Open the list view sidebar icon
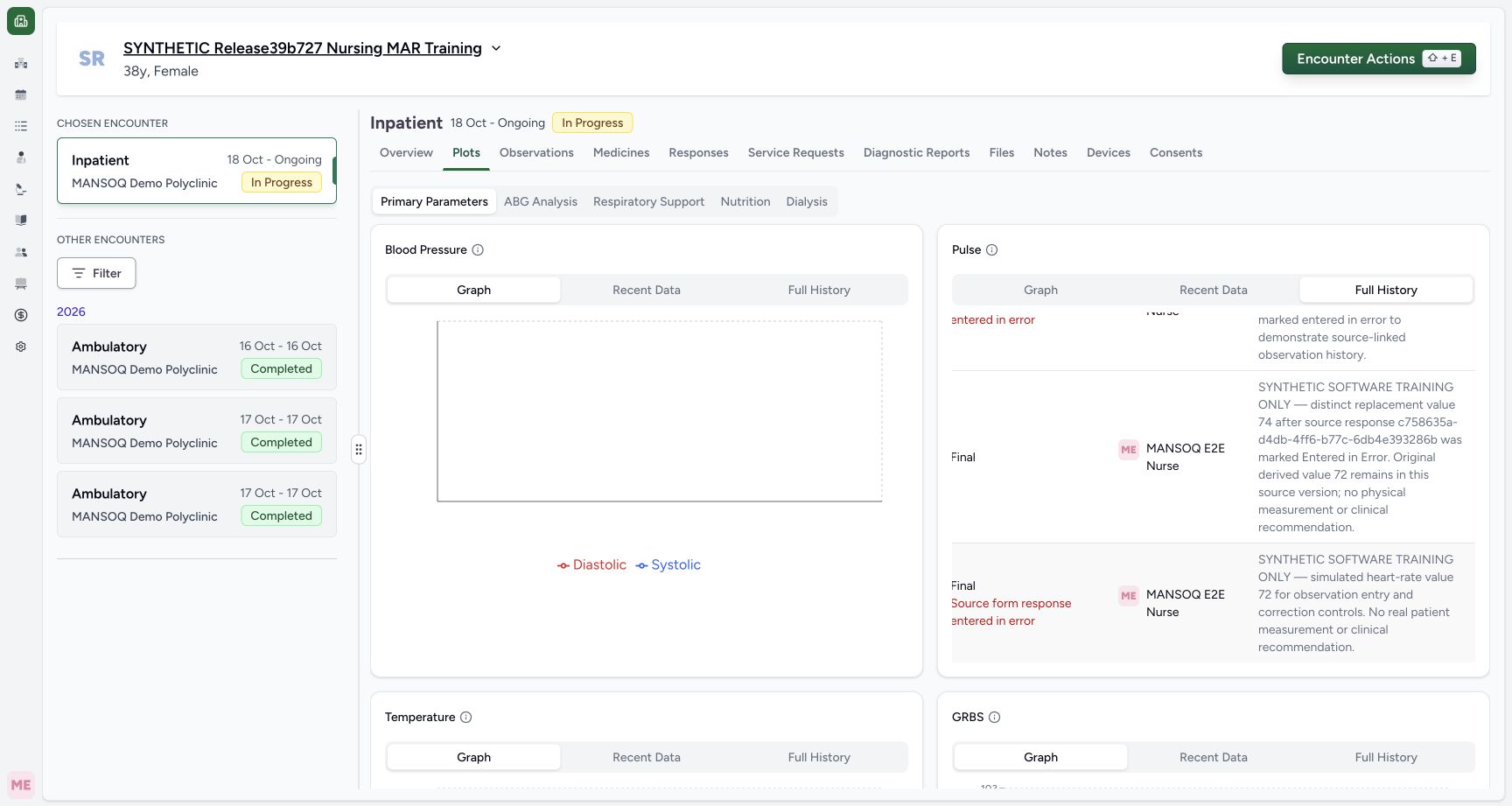The image size is (1512, 806). pos(21,126)
